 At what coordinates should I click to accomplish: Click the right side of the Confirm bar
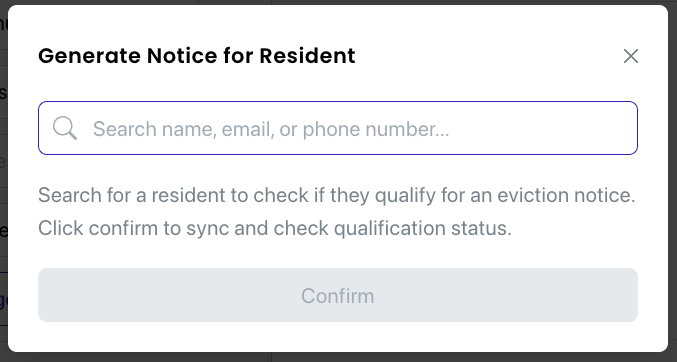pos(561,295)
